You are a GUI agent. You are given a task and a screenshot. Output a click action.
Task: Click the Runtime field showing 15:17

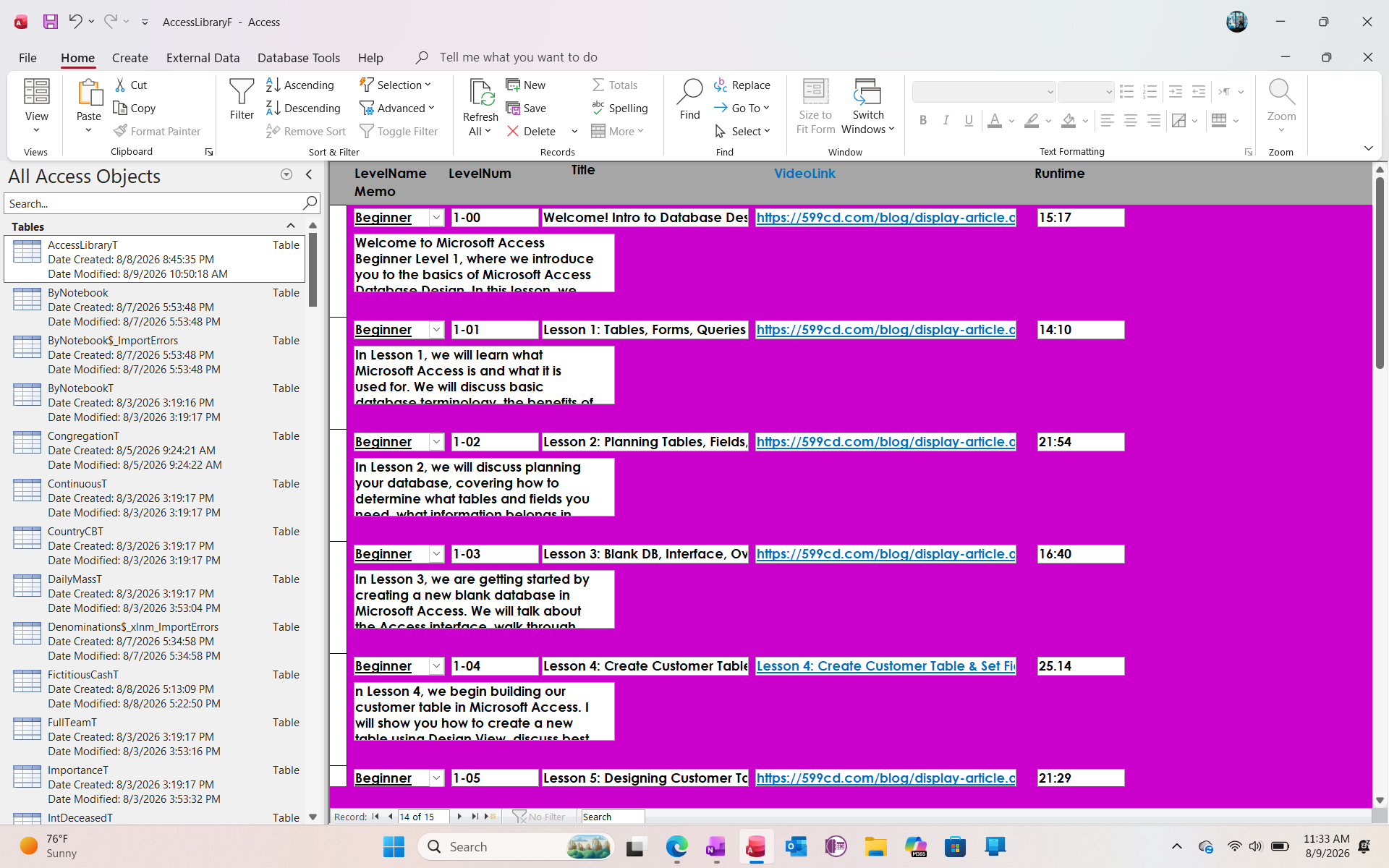(x=1080, y=218)
